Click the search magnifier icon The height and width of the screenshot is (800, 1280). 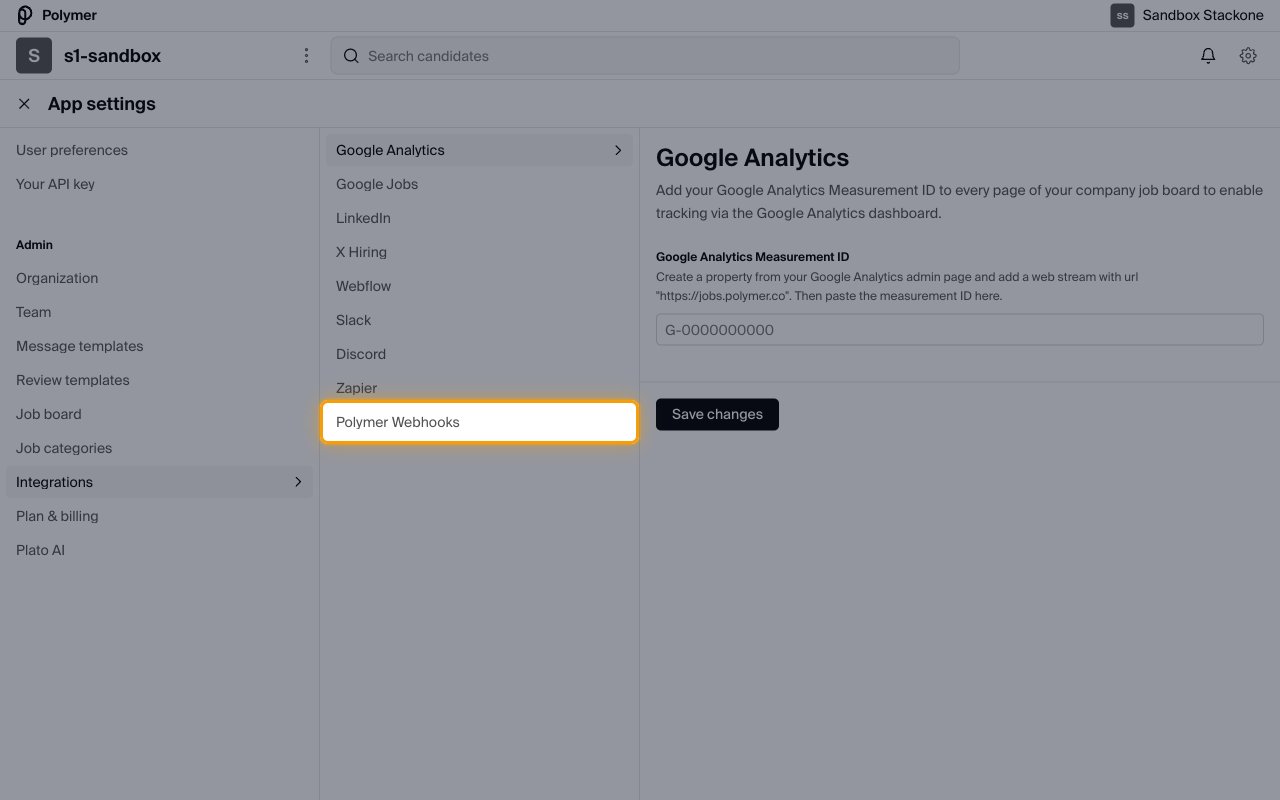[x=351, y=56]
